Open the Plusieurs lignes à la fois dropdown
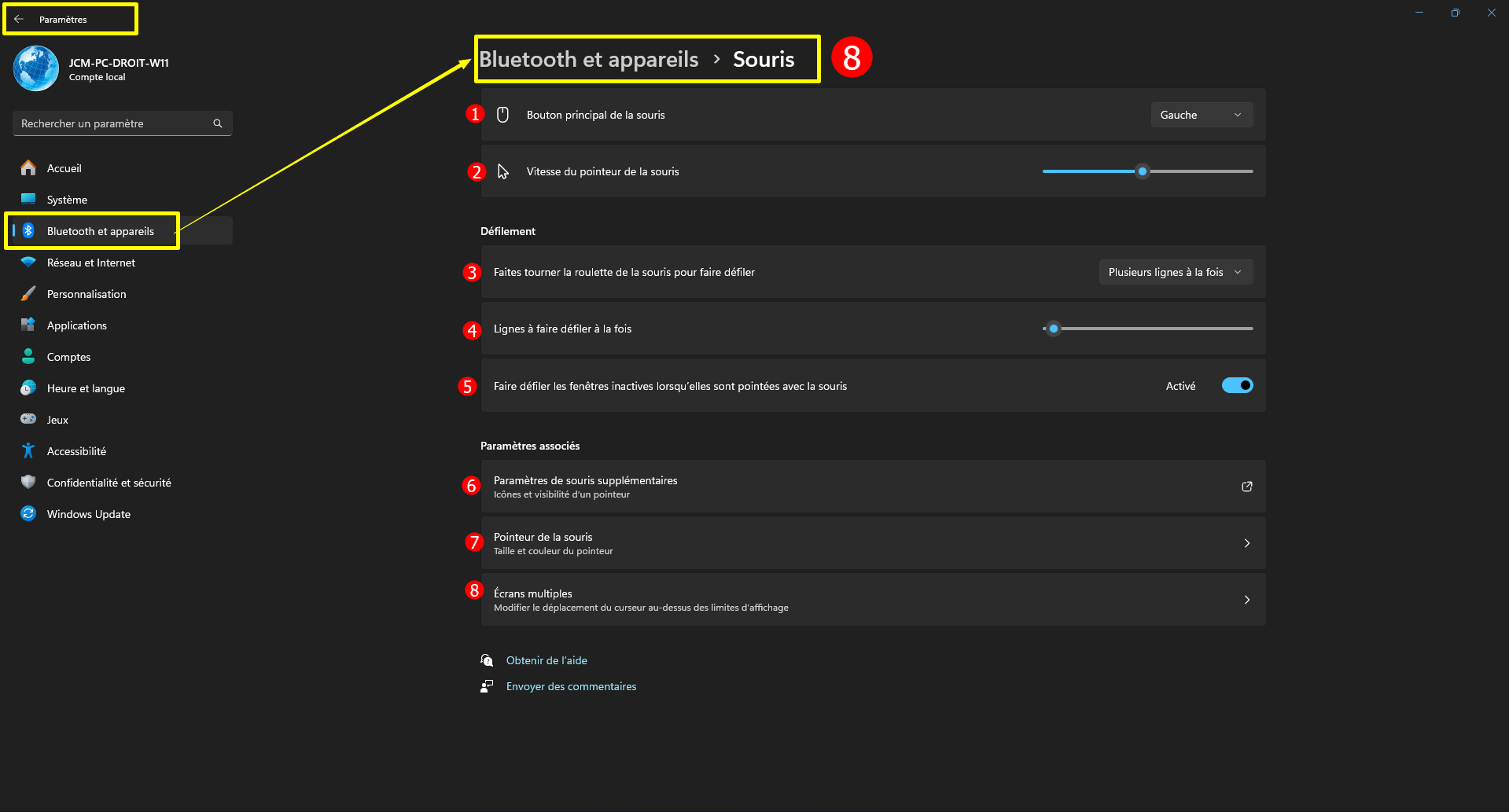Viewport: 1509px width, 812px height. pyautogui.click(x=1175, y=272)
